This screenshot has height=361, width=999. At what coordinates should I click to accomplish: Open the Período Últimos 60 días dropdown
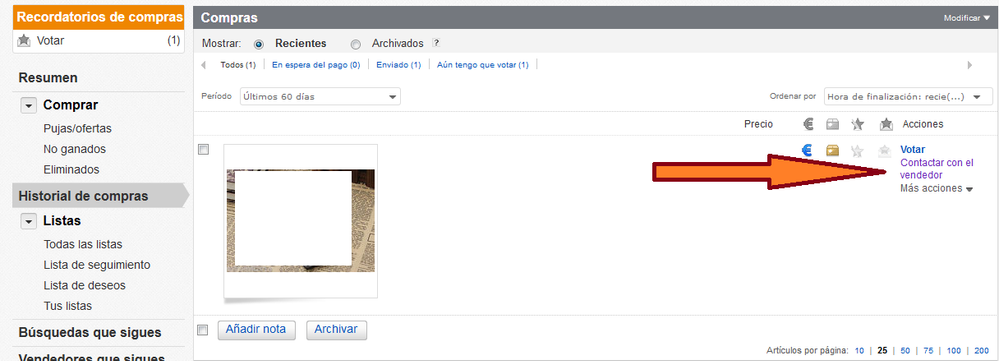pyautogui.click(x=320, y=97)
